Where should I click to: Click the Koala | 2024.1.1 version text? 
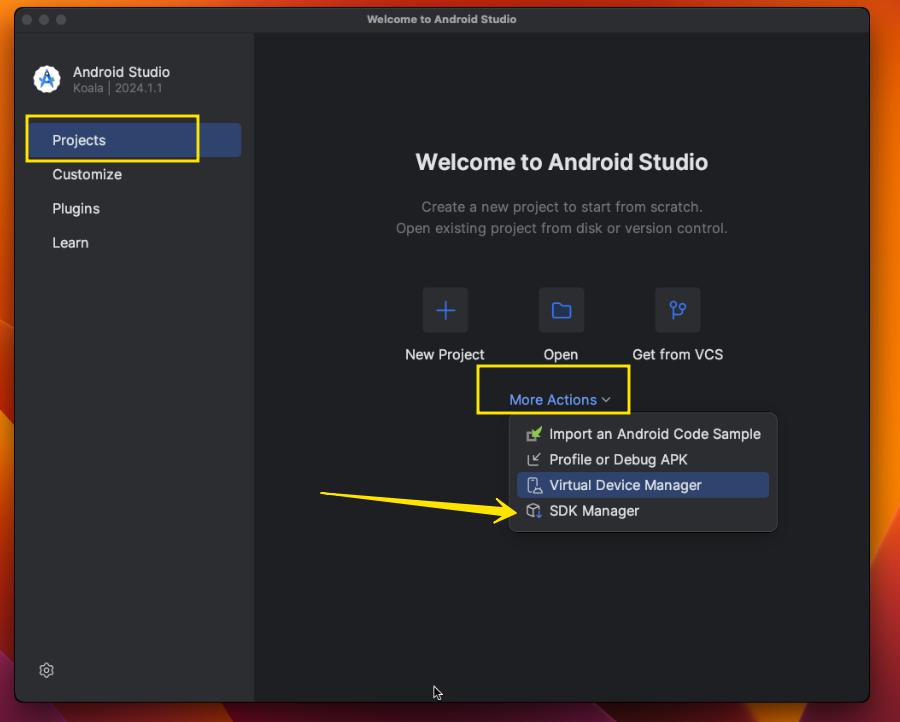118,88
